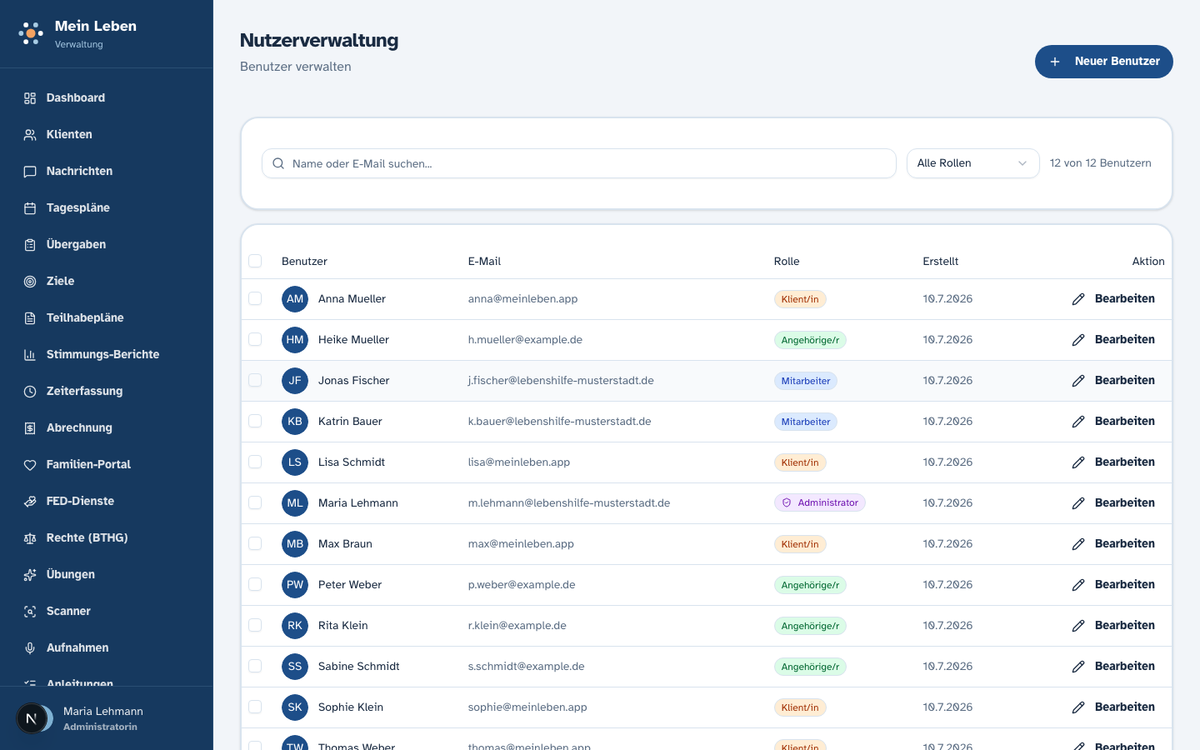
Task: Select the checkbox for Sophie Klein
Action: click(255, 707)
